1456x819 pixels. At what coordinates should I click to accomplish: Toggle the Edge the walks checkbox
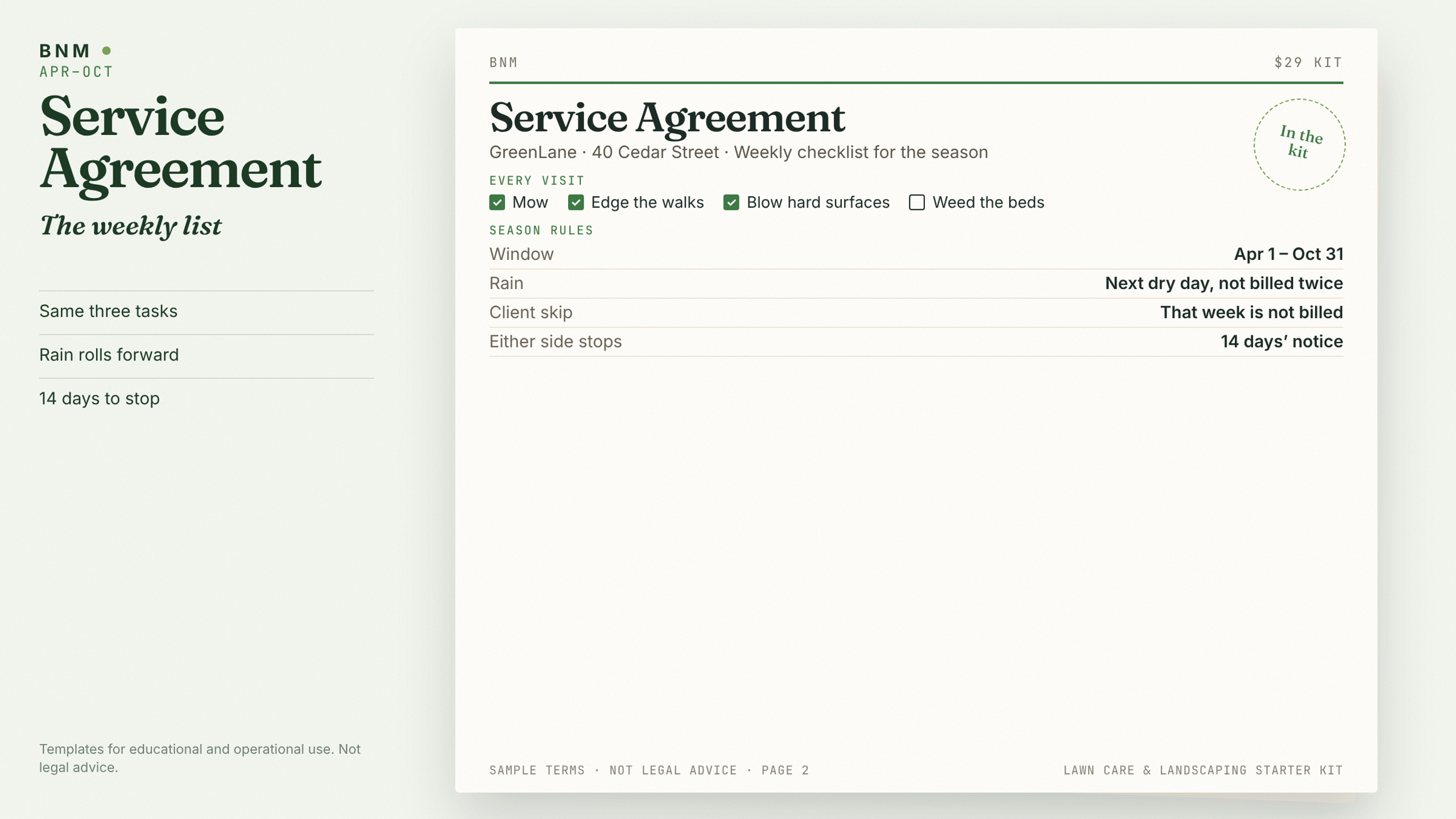(x=576, y=202)
